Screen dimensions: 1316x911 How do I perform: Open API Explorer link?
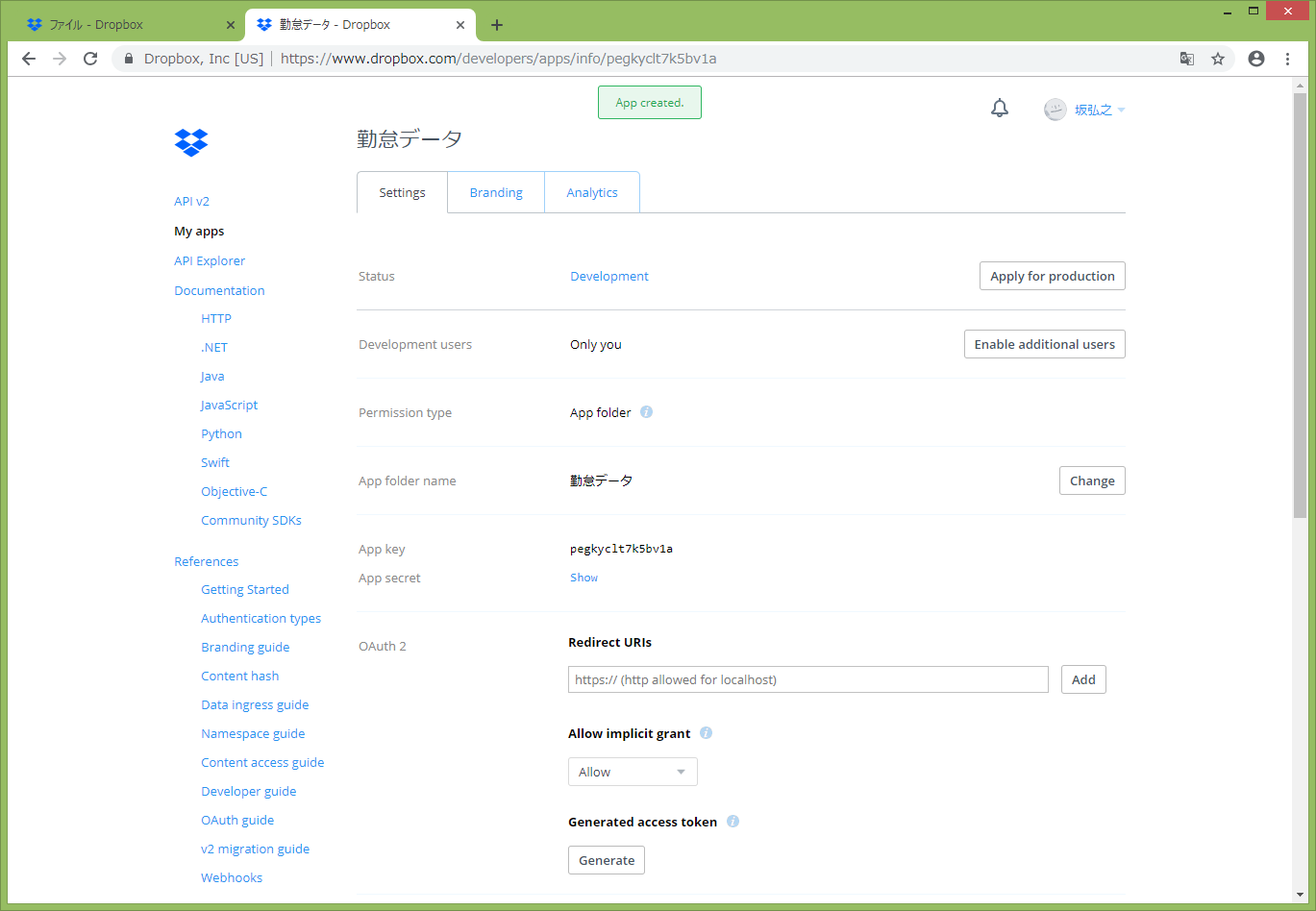(210, 260)
